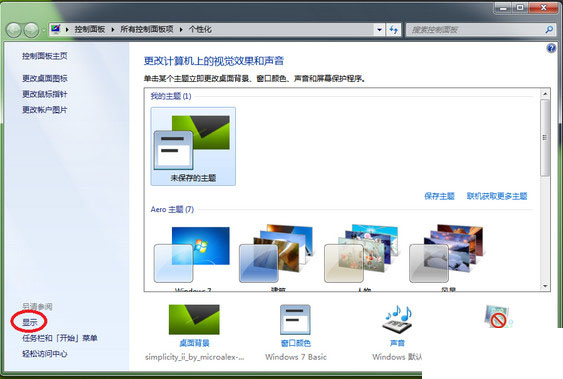563x379 pixels.
Task: Open 任务栏和「开始」菜单 link
Action: [x=60, y=338]
